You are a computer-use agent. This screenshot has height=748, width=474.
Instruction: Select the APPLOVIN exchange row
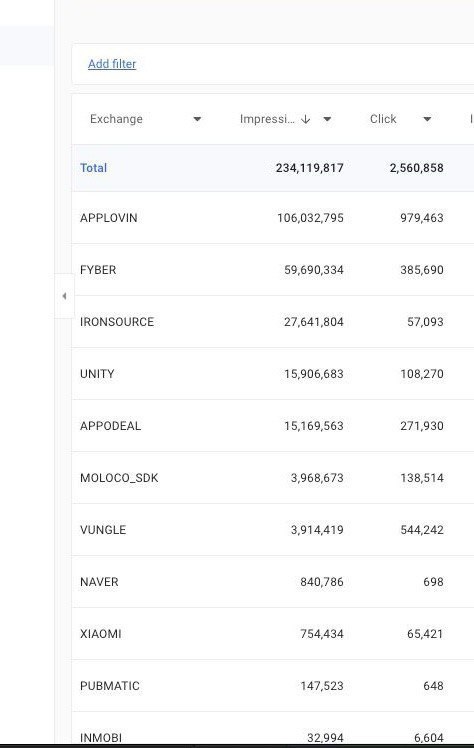pyautogui.click(x=273, y=218)
